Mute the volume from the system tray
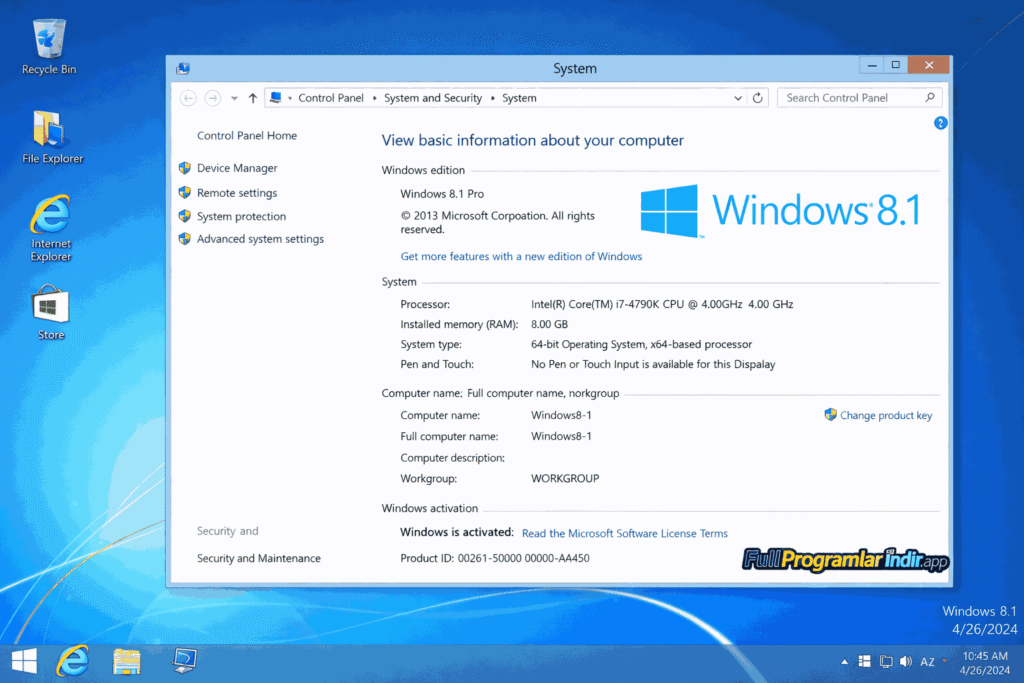The image size is (1024, 683). pos(905,661)
